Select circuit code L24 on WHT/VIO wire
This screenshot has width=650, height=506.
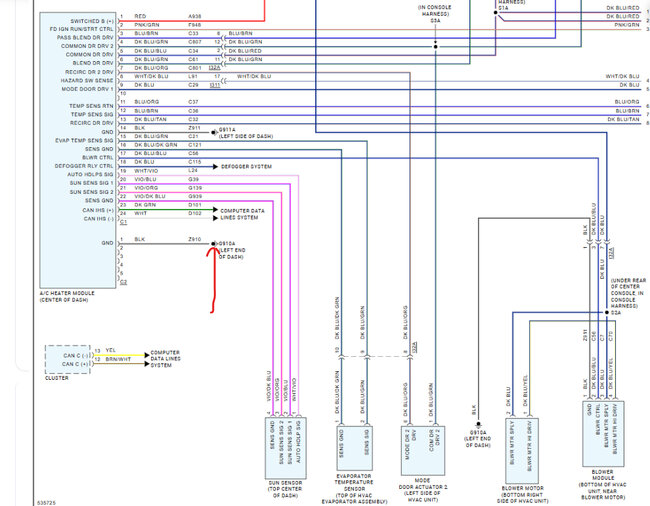coord(193,170)
